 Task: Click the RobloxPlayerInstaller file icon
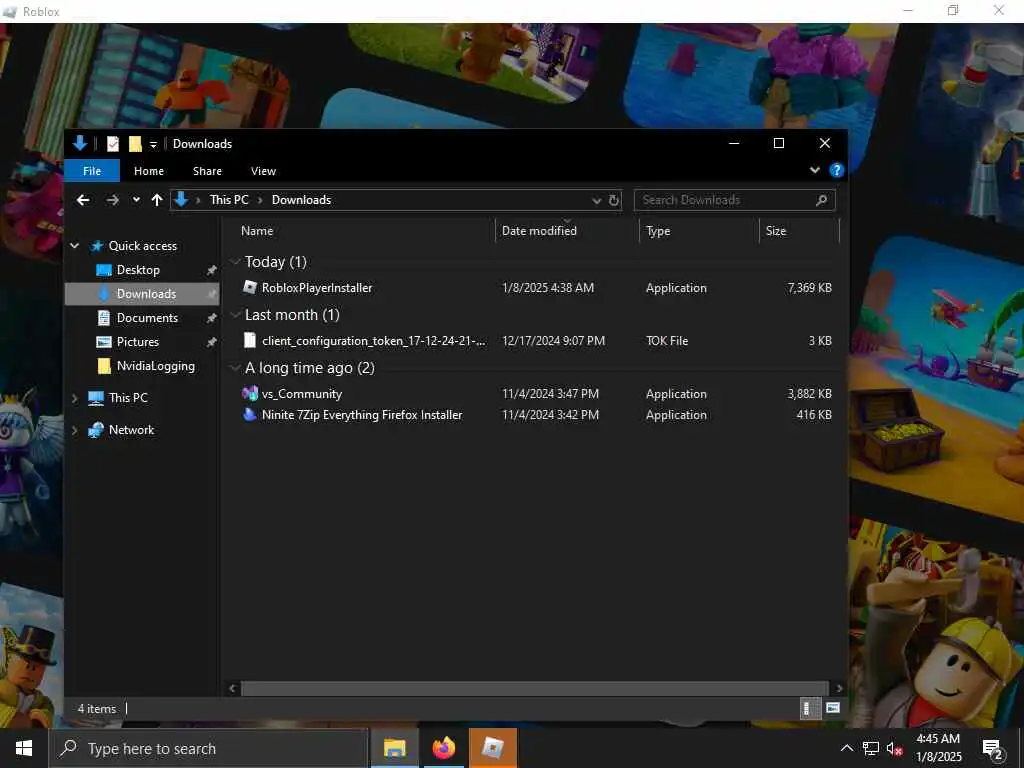[x=249, y=287]
